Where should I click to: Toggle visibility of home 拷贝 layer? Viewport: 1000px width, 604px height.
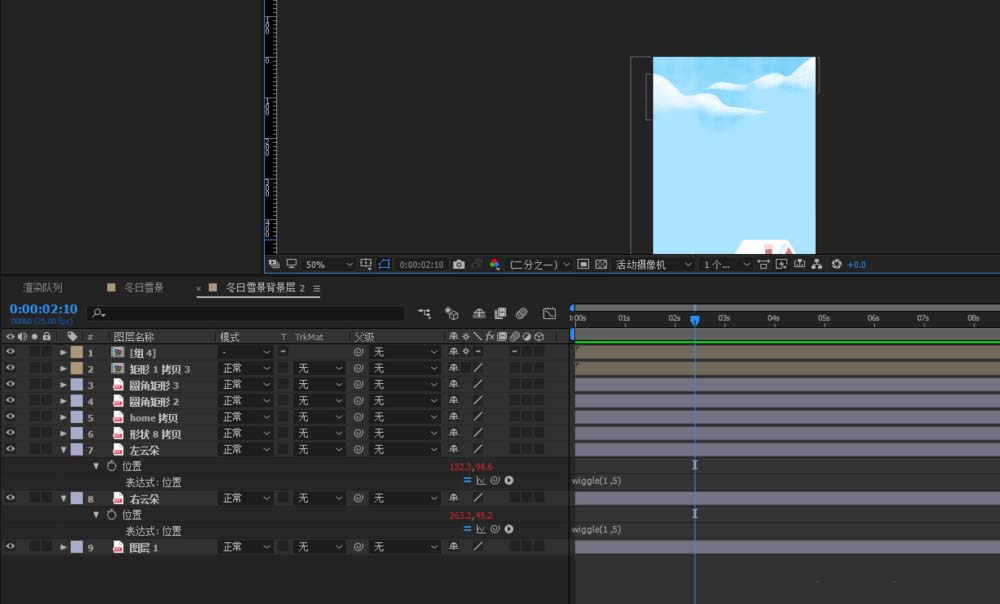10,416
